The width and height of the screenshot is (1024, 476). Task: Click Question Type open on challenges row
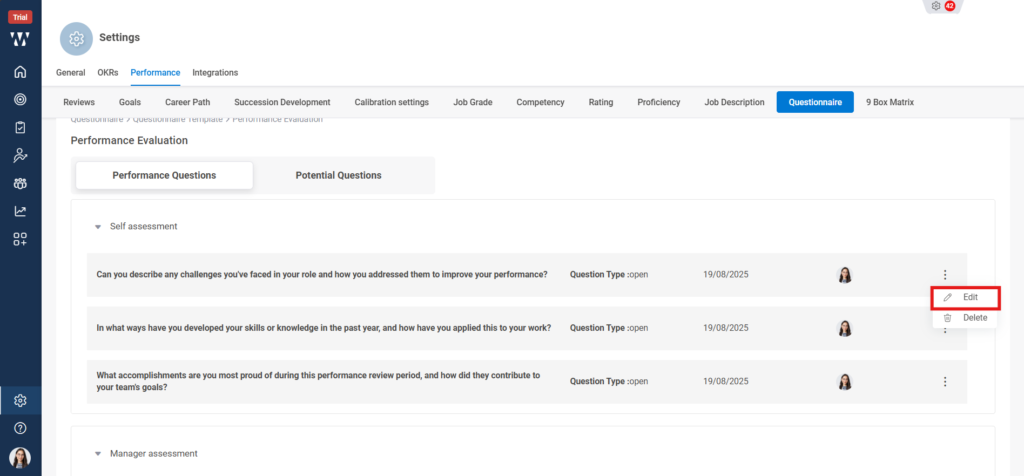coord(609,274)
